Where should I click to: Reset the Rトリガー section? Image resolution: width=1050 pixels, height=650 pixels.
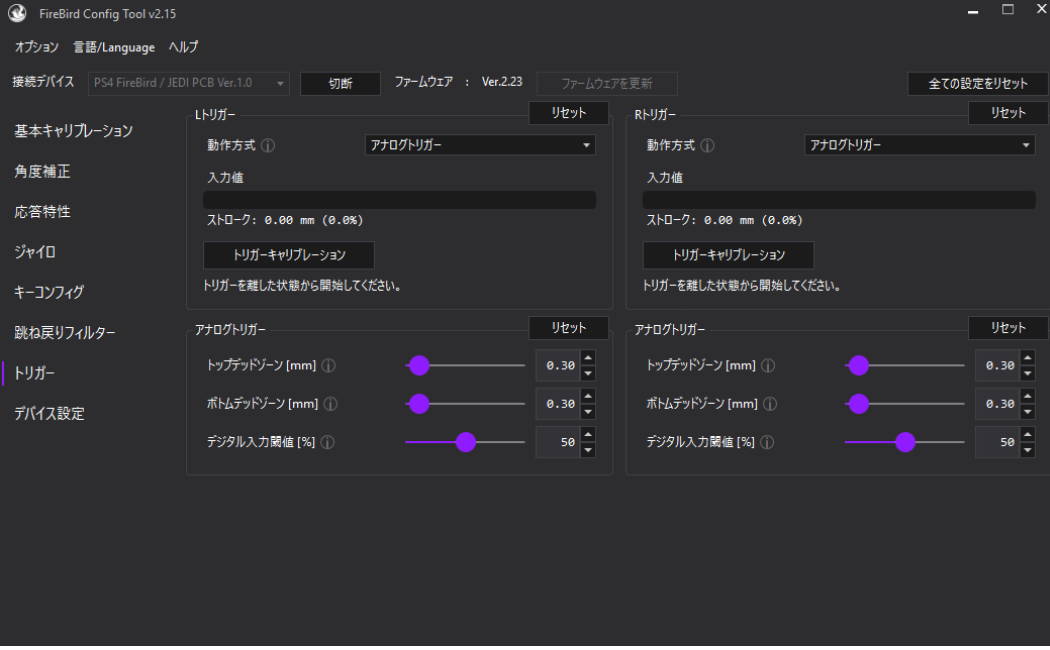(1008, 112)
